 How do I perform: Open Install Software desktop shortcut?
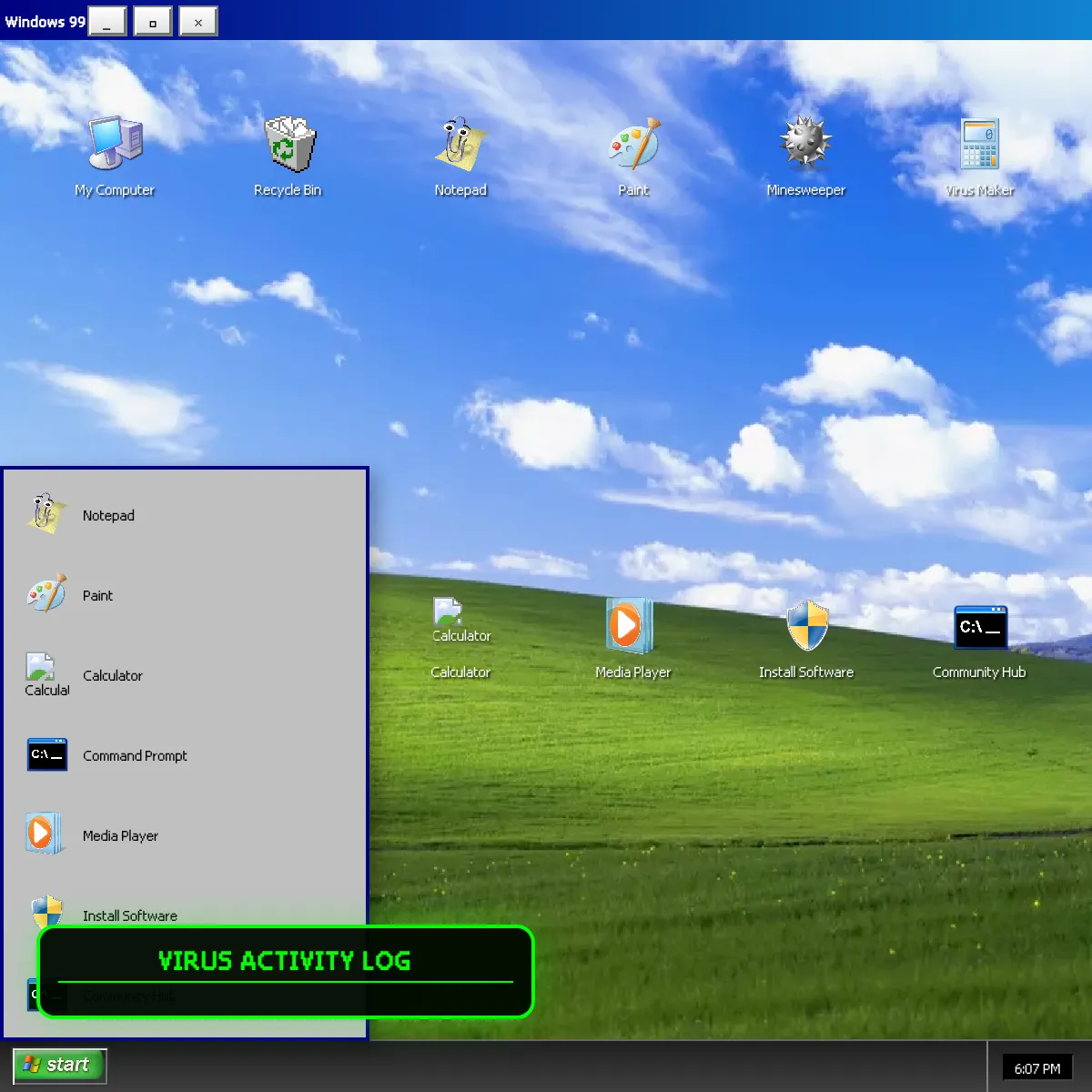coord(806,639)
